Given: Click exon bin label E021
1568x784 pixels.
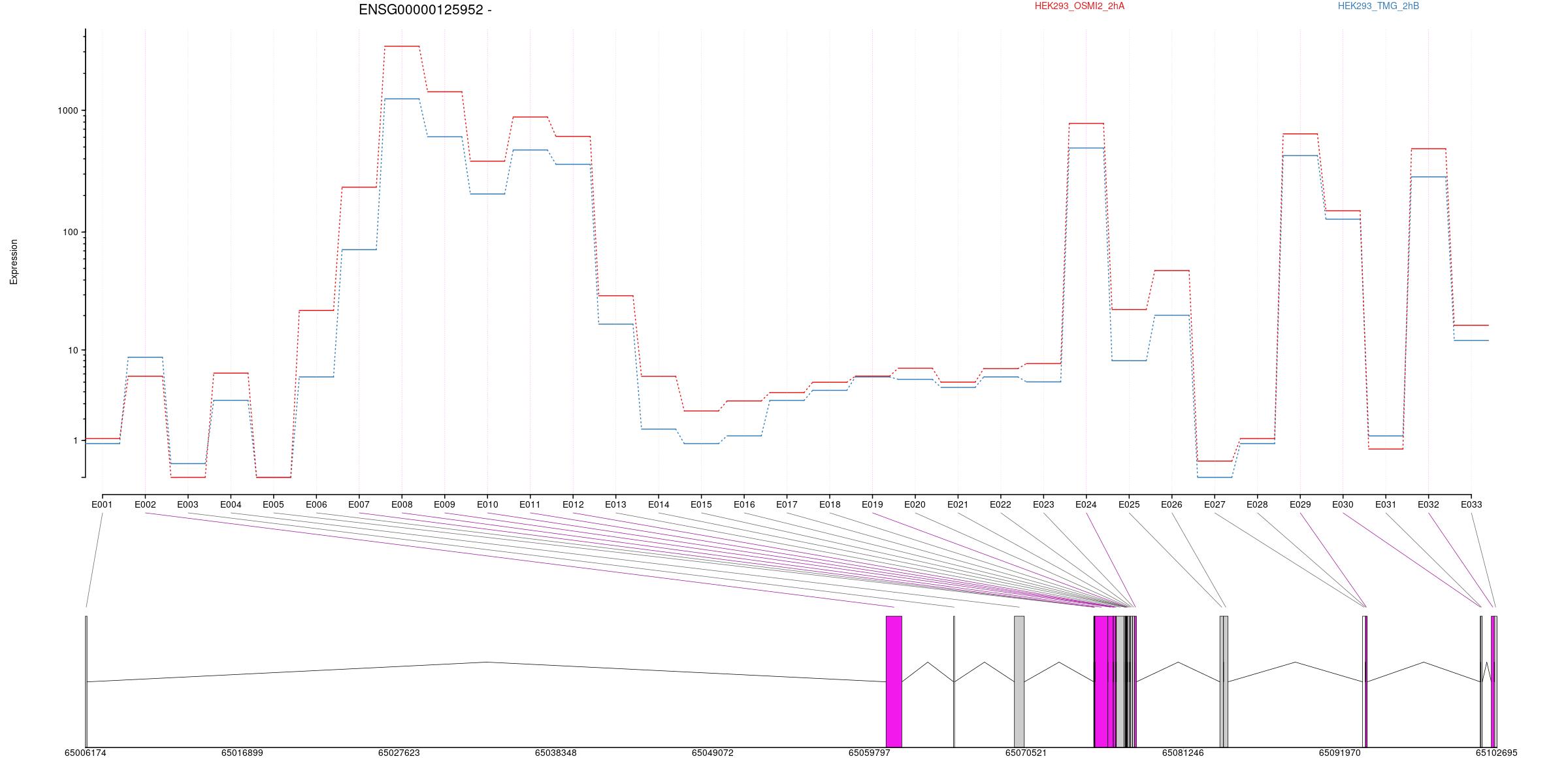Looking at the screenshot, I should [958, 504].
